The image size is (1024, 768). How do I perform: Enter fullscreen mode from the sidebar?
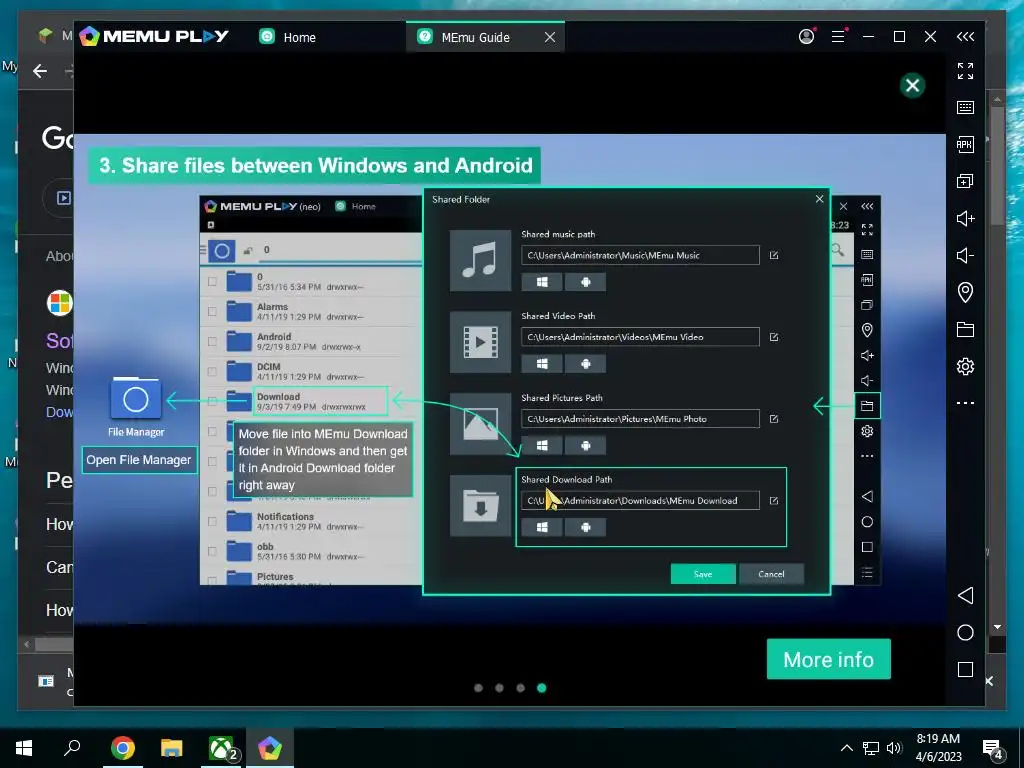pyautogui.click(x=965, y=71)
